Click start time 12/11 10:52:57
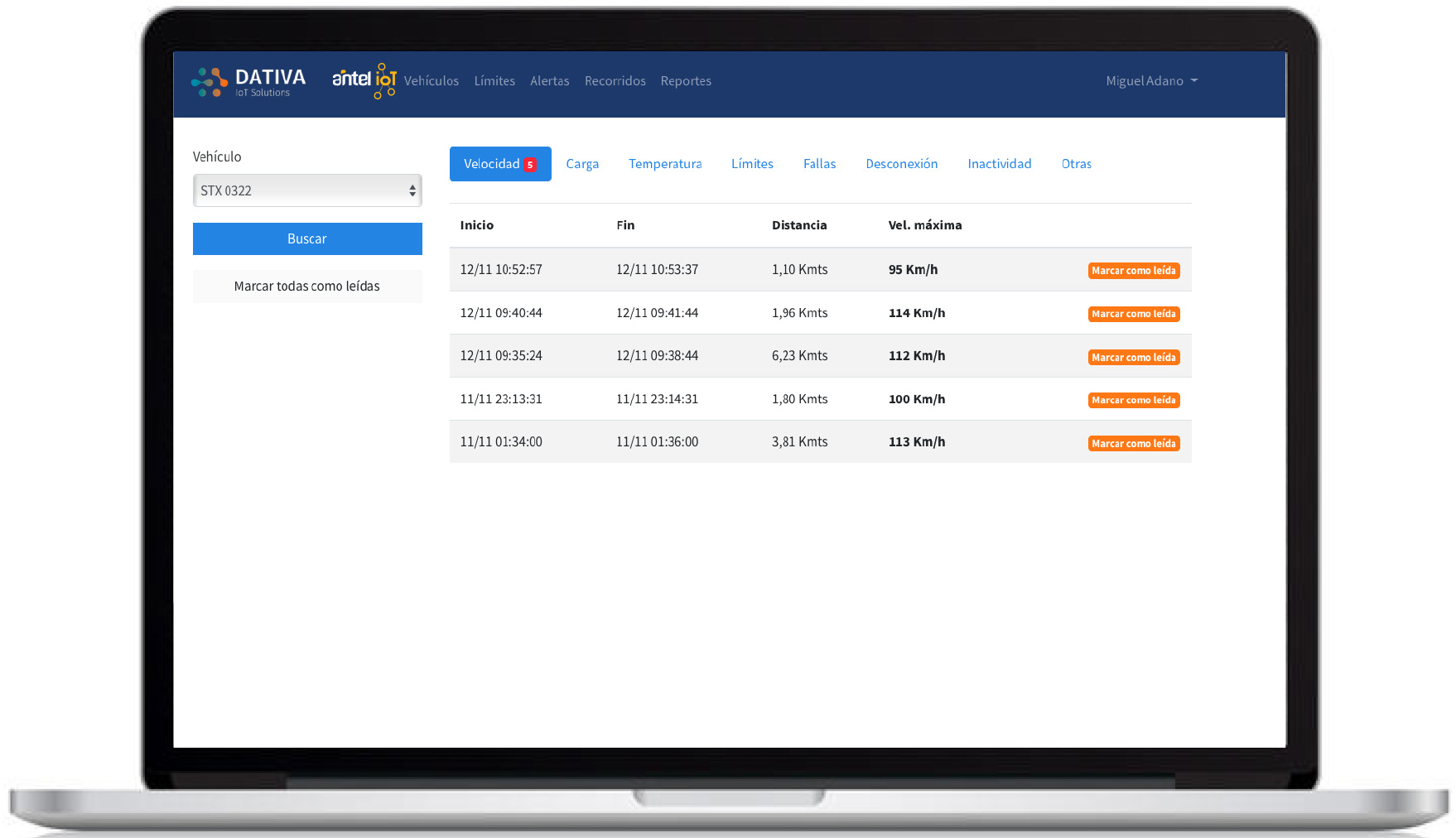The width and height of the screenshot is (1456, 838). 501,270
